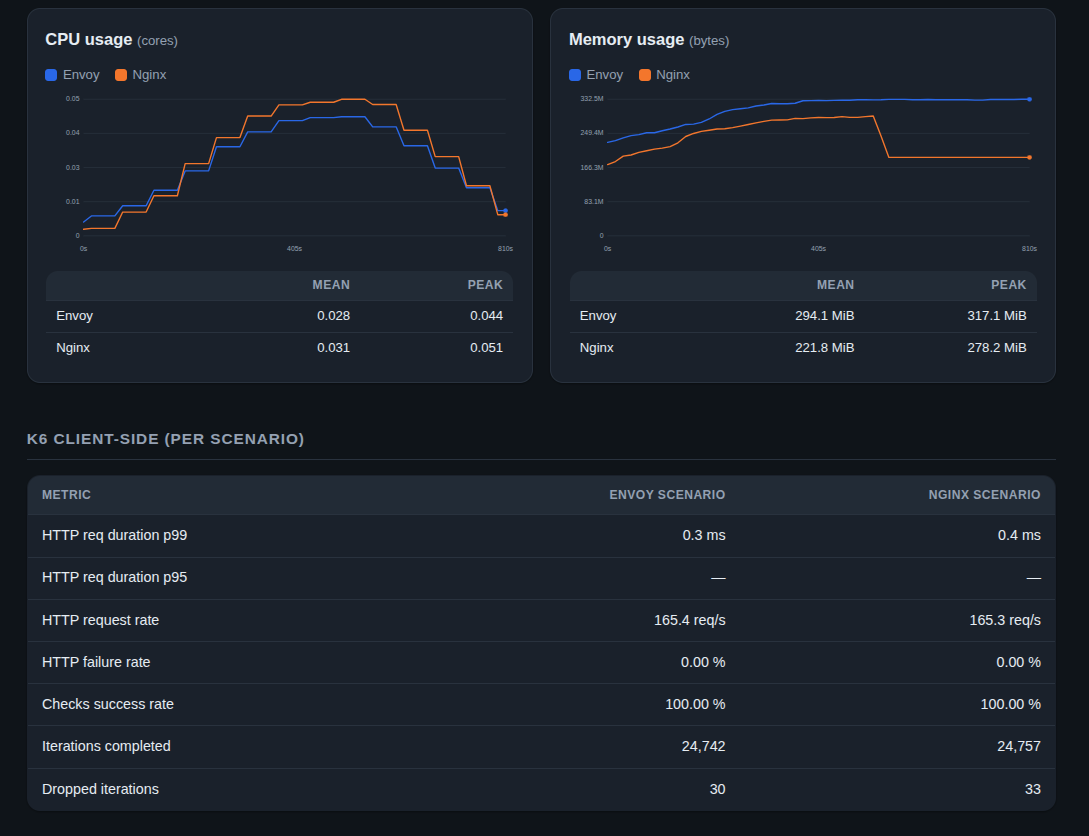The image size is (1089, 836).
Task: Click Envoy p99 value 0.3 ms
Action: tap(704, 535)
